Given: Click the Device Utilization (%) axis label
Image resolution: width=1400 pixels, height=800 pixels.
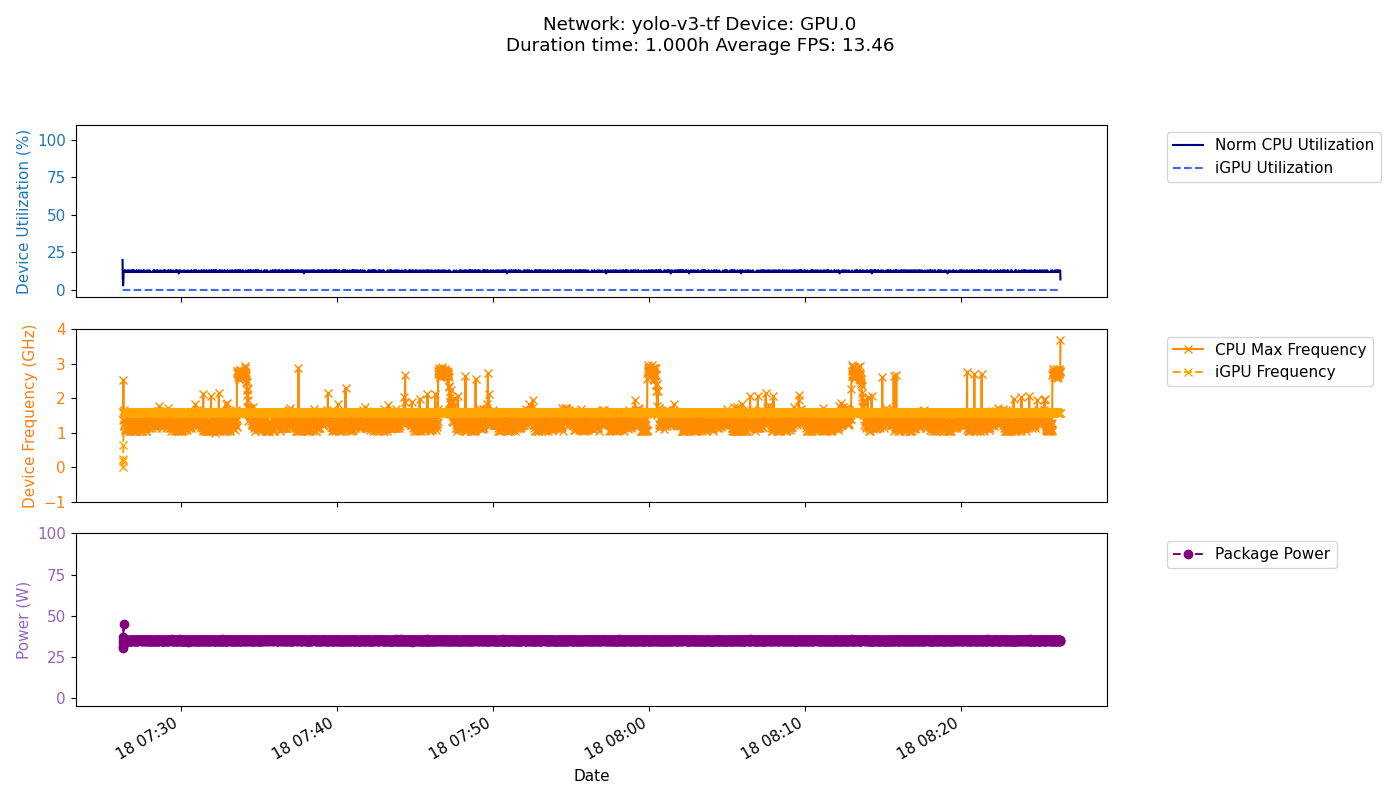Looking at the screenshot, I should click(24, 211).
